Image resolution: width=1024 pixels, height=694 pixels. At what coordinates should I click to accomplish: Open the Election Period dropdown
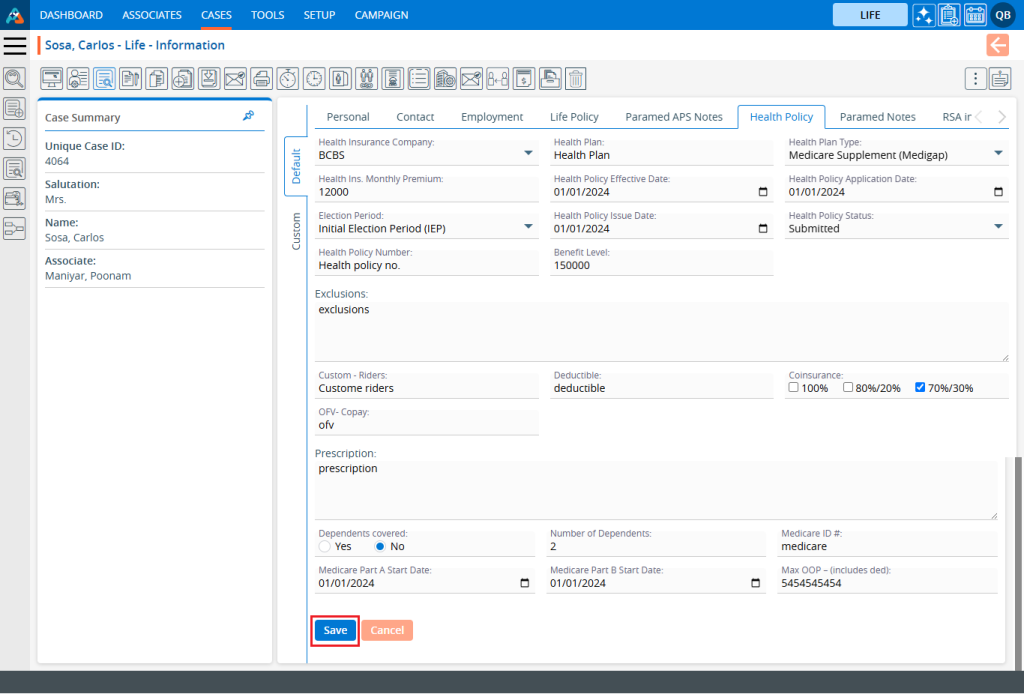pos(528,228)
